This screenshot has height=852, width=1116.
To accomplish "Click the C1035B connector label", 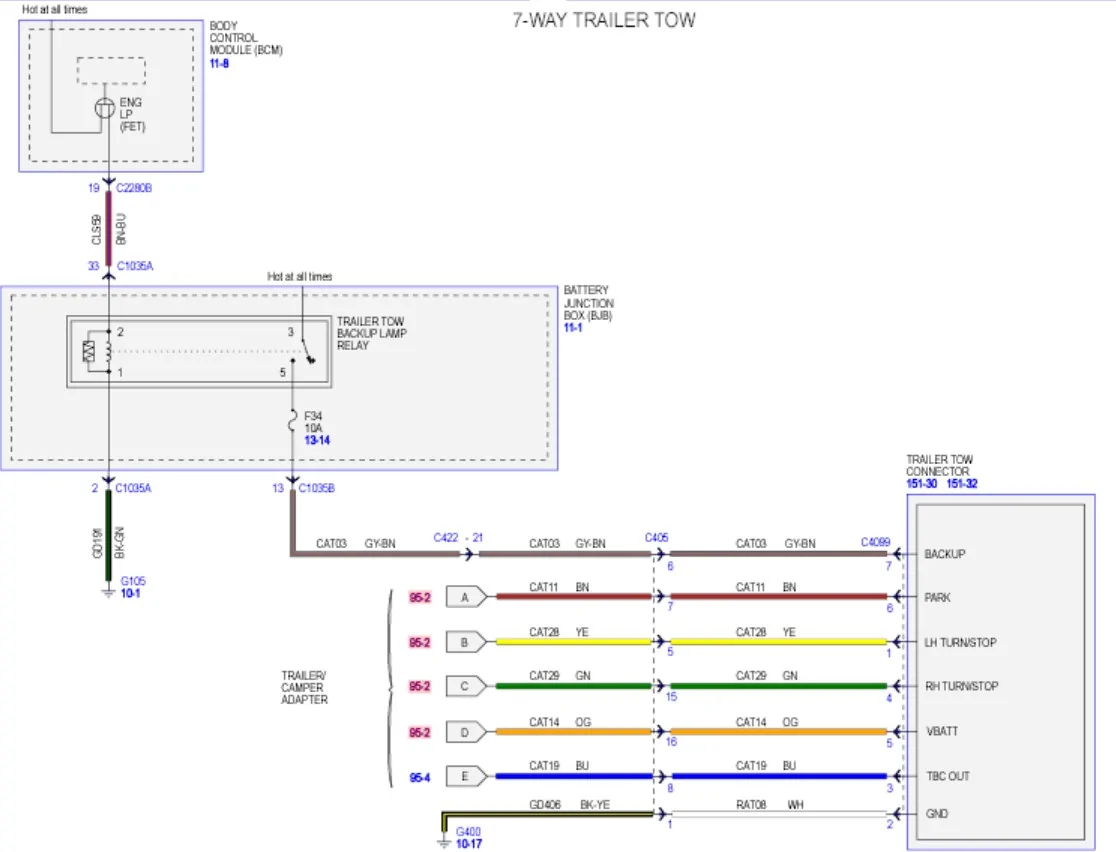I will 317,488.
